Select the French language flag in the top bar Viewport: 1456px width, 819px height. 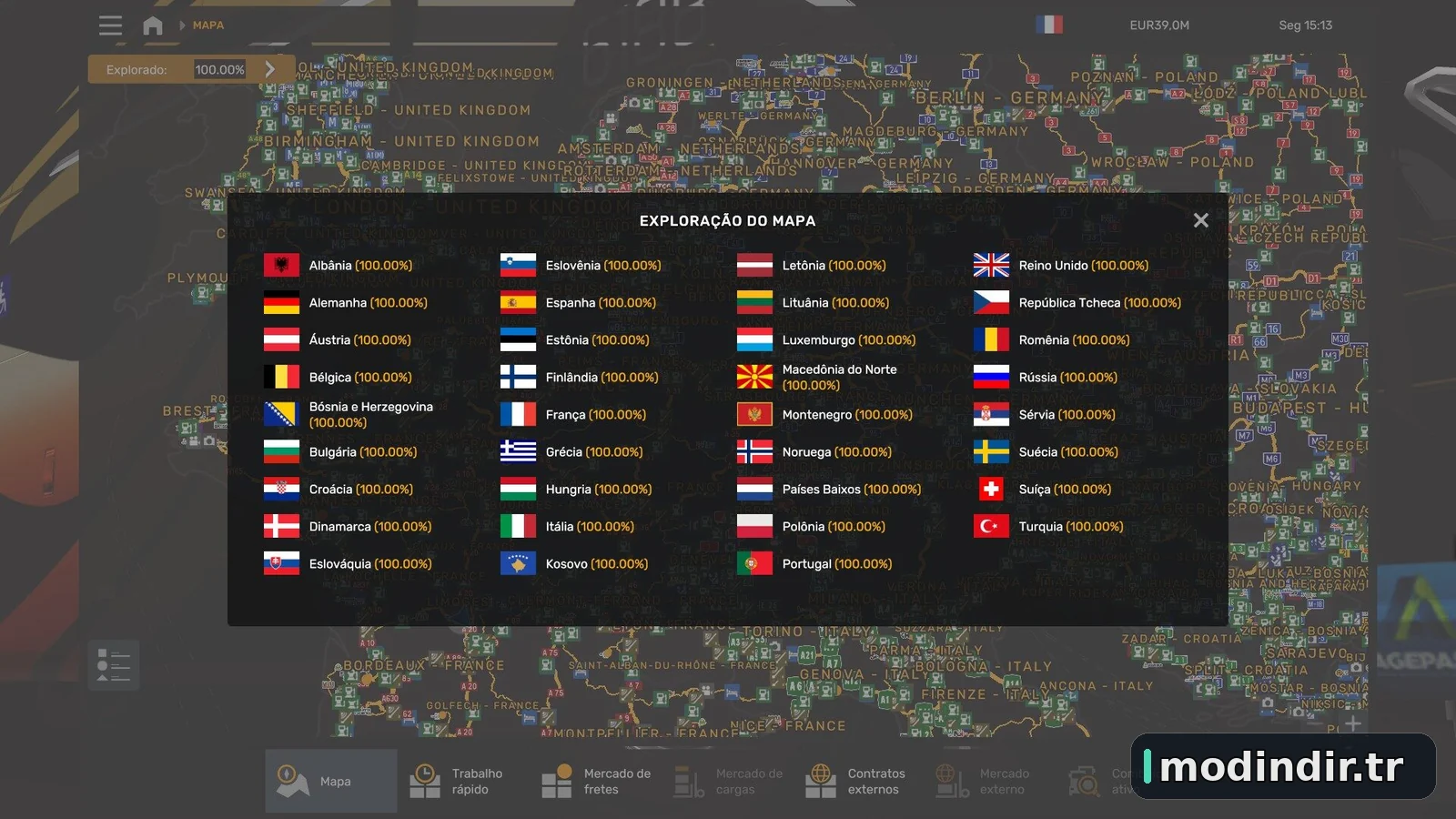click(1049, 25)
